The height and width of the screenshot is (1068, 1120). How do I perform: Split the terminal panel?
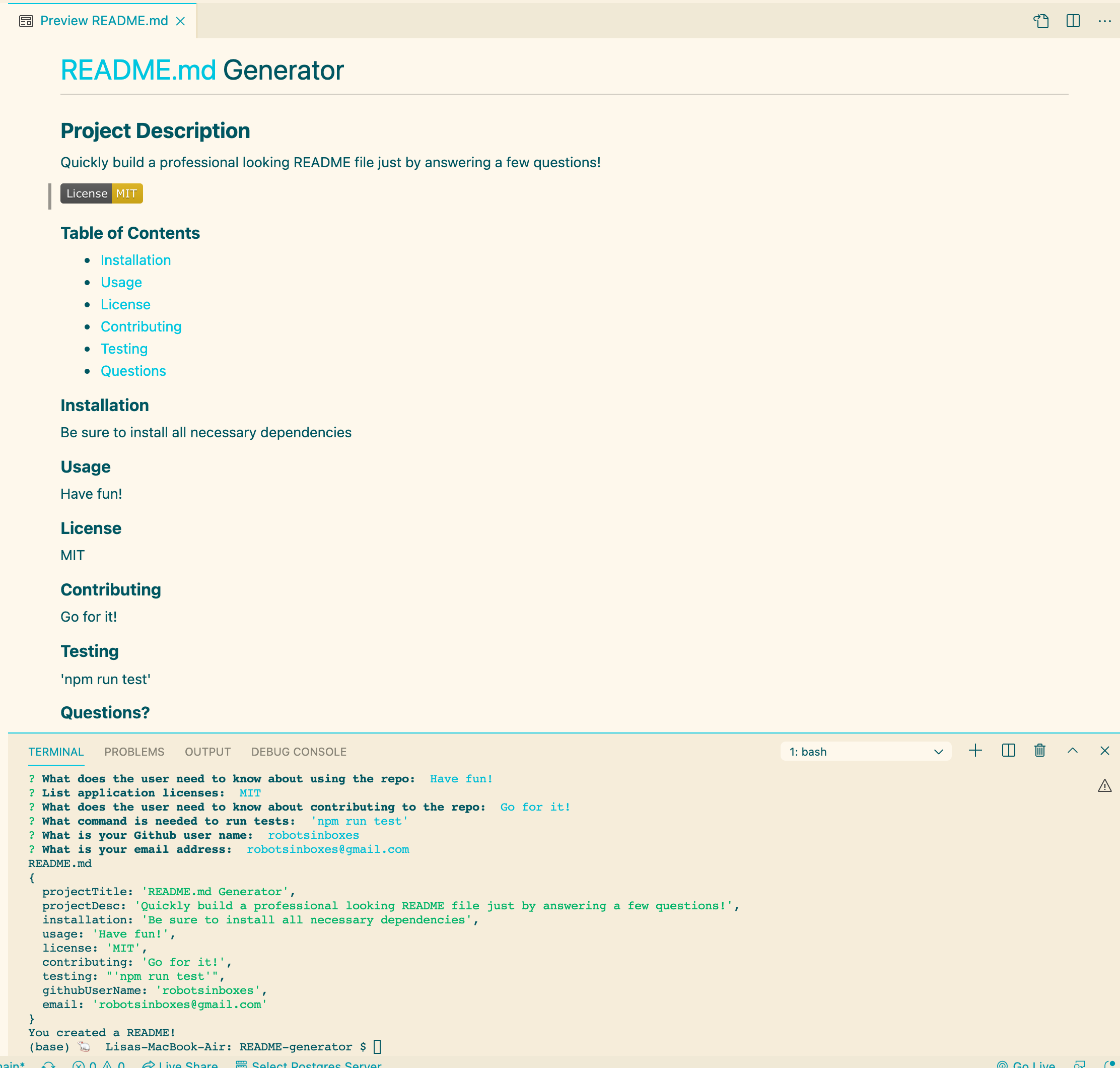coord(1008,750)
